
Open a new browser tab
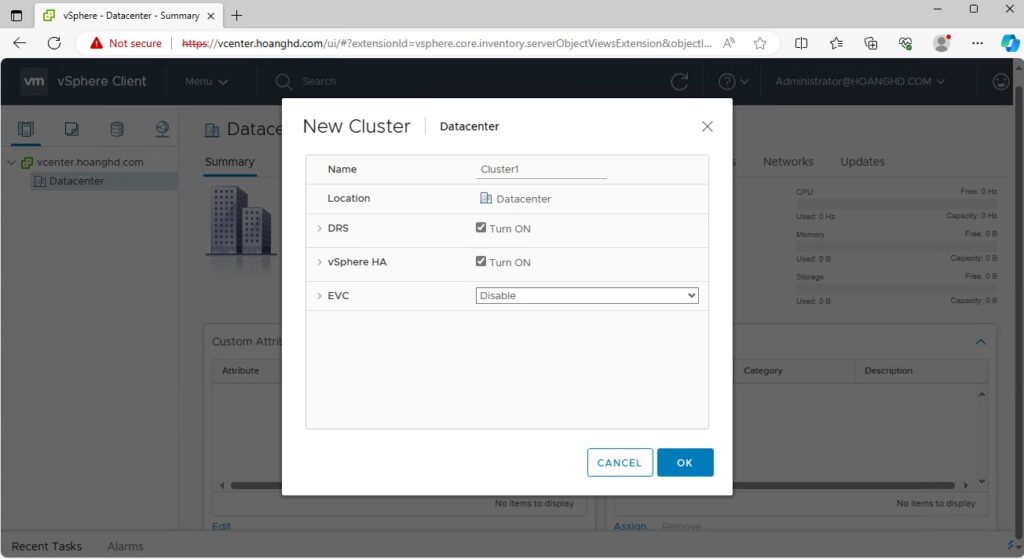pos(236,15)
